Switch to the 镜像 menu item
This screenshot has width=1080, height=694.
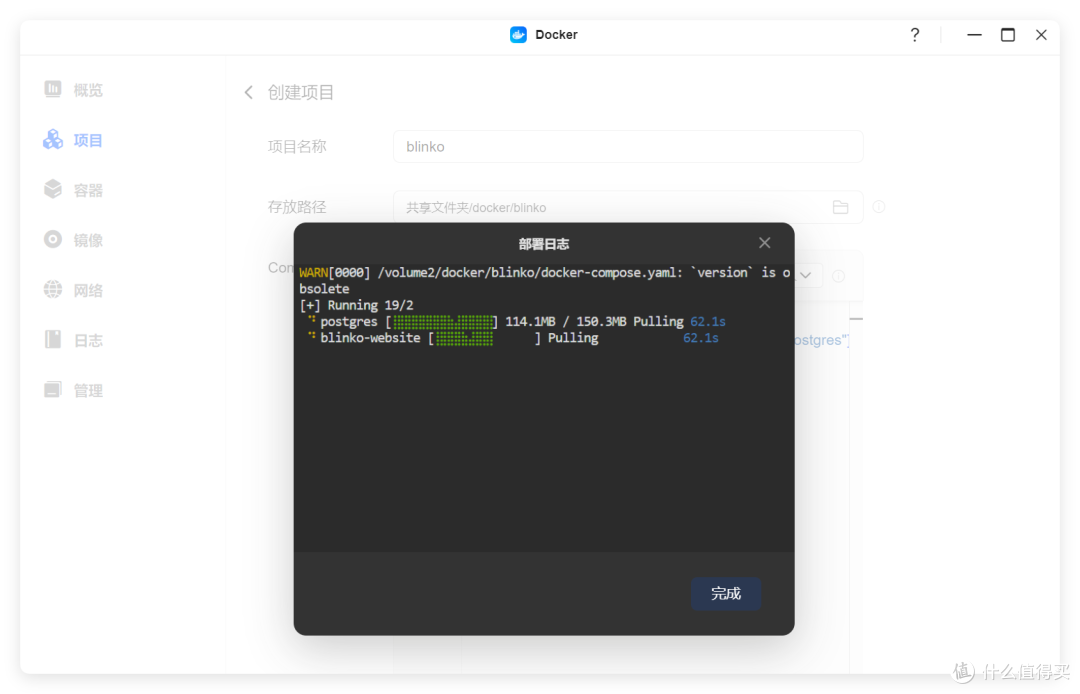click(x=88, y=240)
